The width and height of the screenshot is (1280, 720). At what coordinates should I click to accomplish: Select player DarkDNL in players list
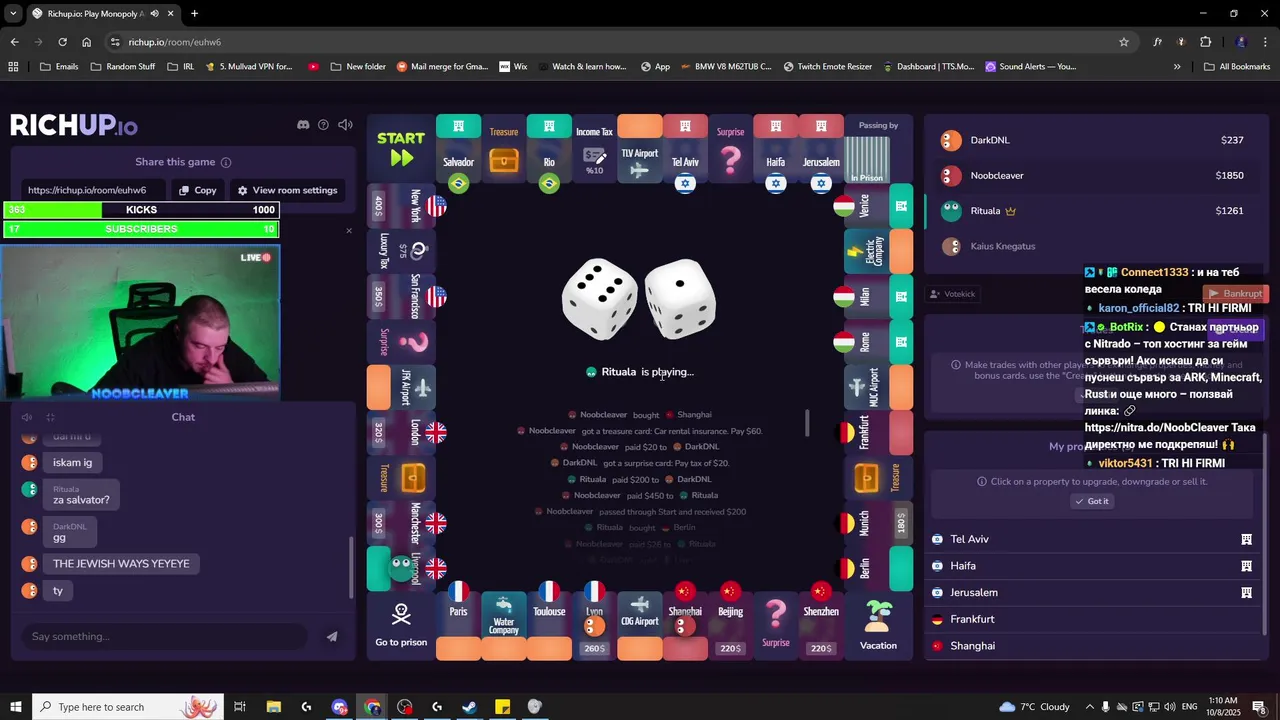coord(1094,140)
